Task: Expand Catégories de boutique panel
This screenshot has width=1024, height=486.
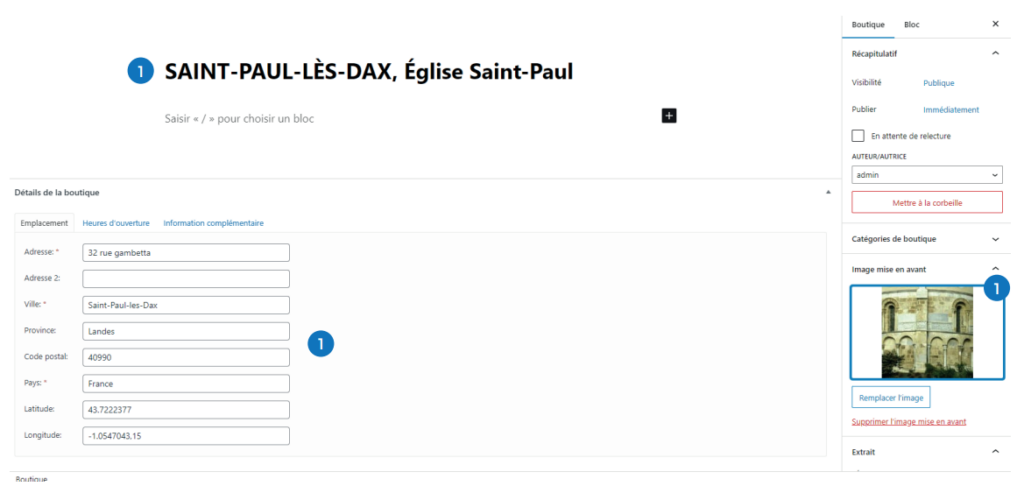Action: [x=995, y=239]
